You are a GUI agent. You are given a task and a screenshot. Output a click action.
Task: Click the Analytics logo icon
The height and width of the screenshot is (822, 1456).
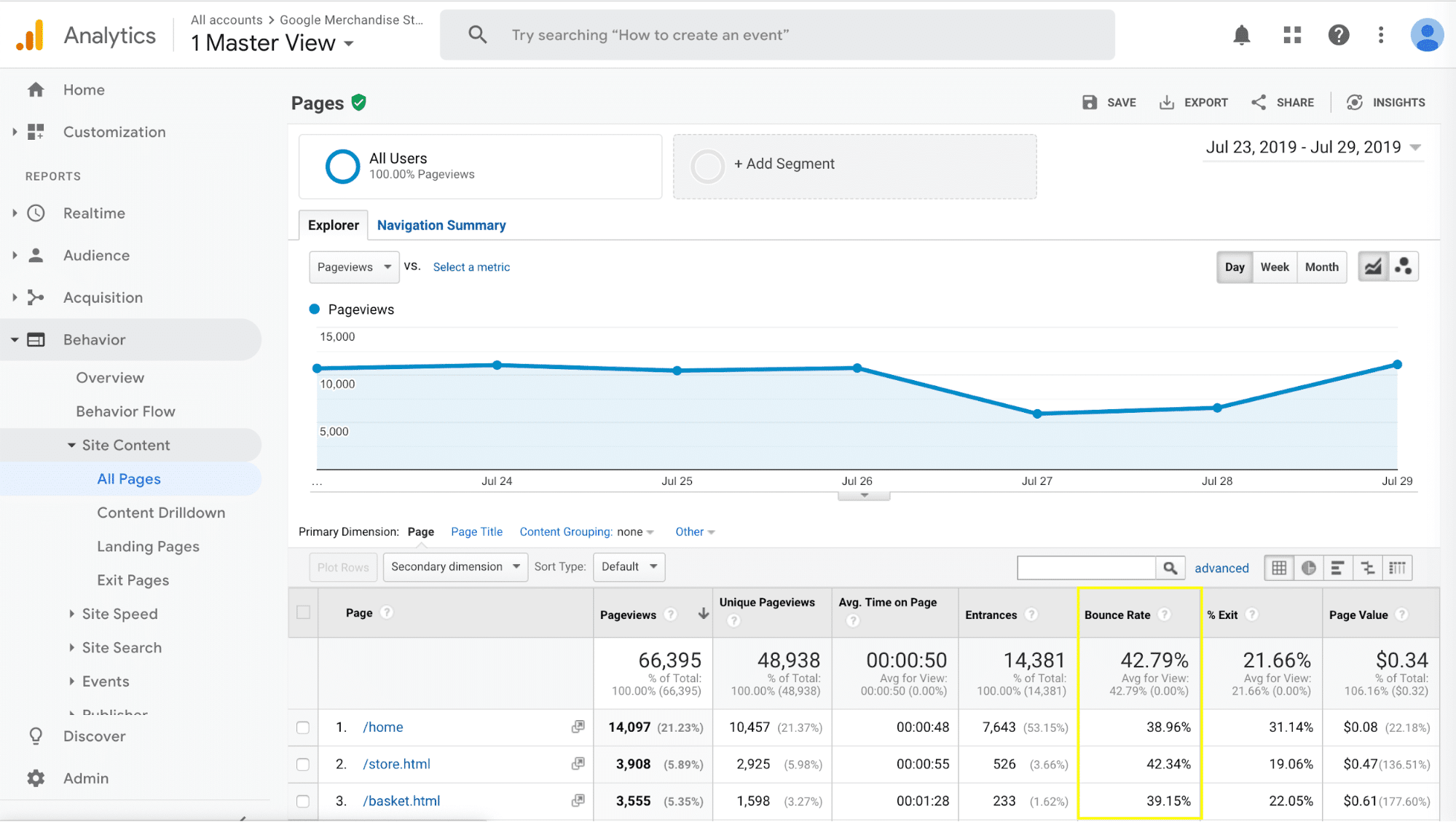pyautogui.click(x=31, y=36)
